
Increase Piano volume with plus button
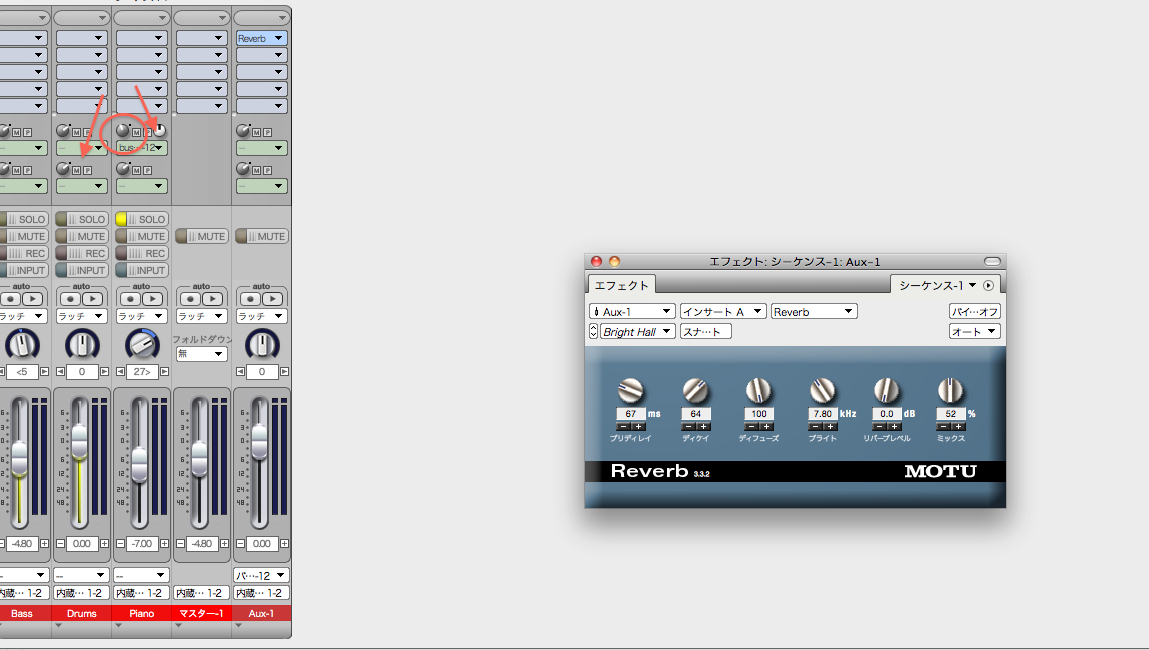(164, 544)
